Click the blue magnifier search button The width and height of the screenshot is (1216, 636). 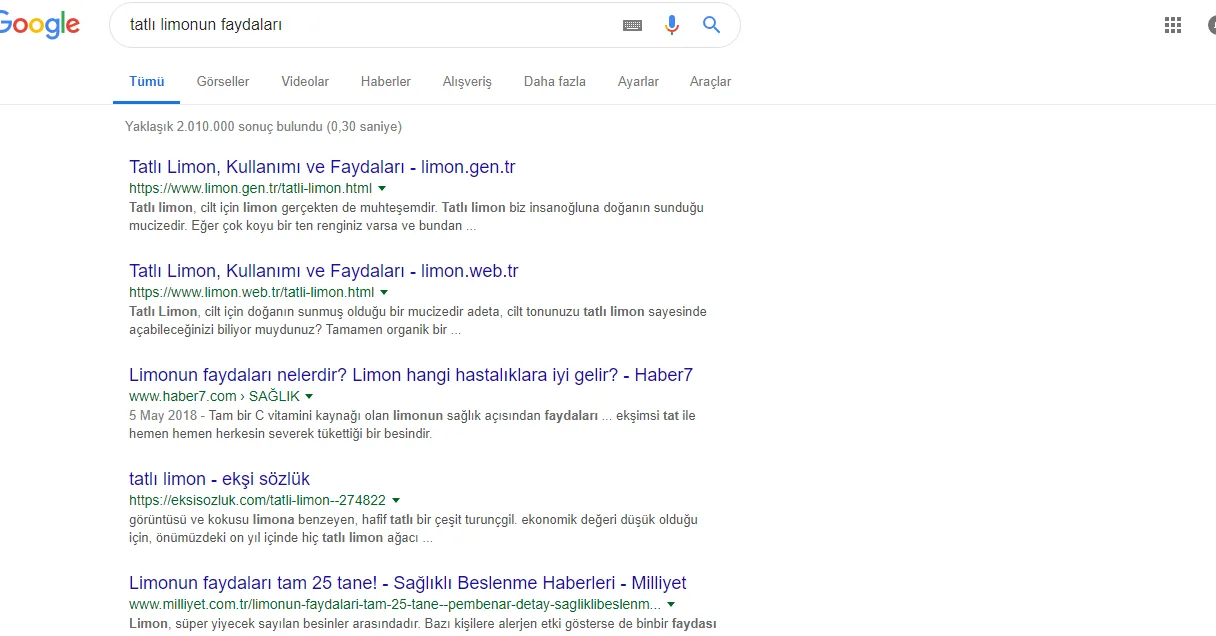[711, 25]
